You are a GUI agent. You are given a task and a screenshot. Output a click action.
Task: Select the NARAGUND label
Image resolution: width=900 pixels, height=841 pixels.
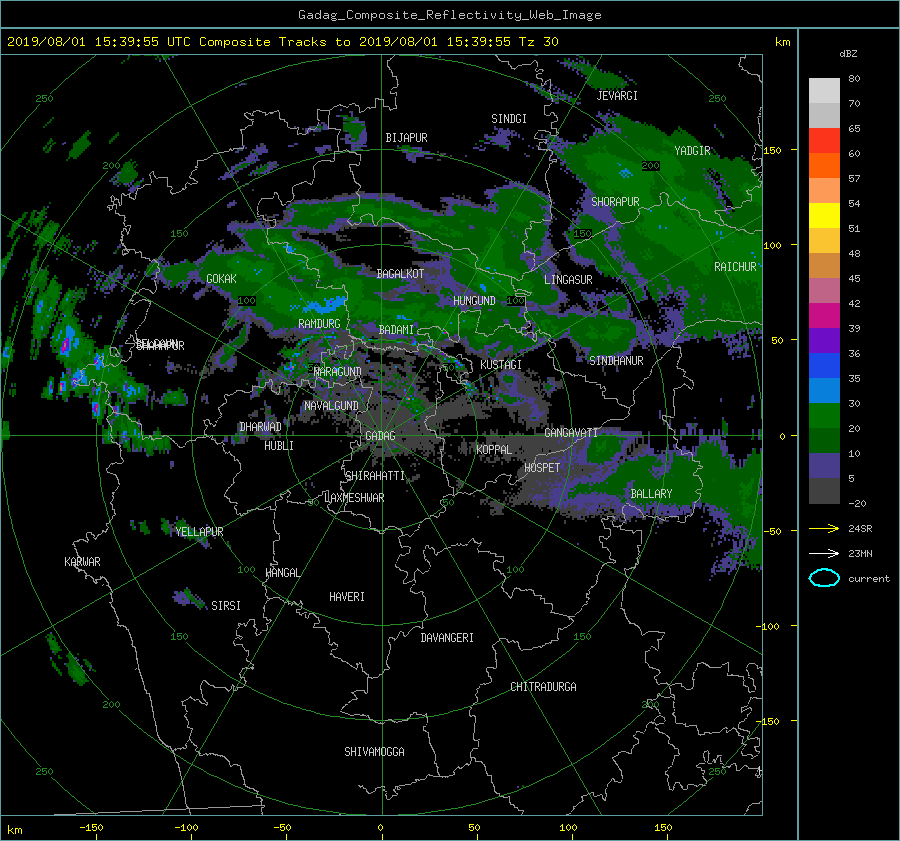click(x=338, y=372)
